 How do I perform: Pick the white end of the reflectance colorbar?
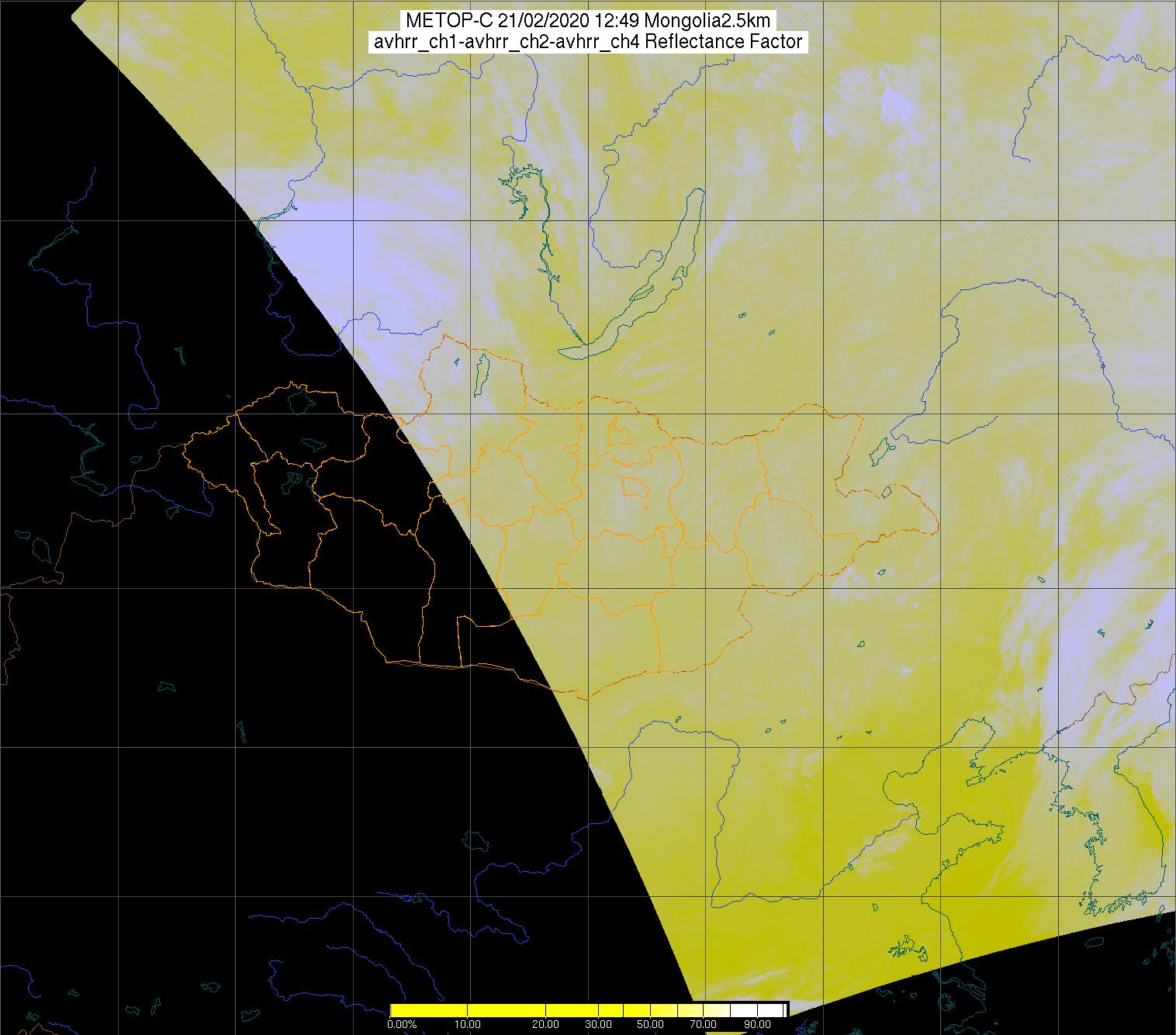tap(772, 1009)
